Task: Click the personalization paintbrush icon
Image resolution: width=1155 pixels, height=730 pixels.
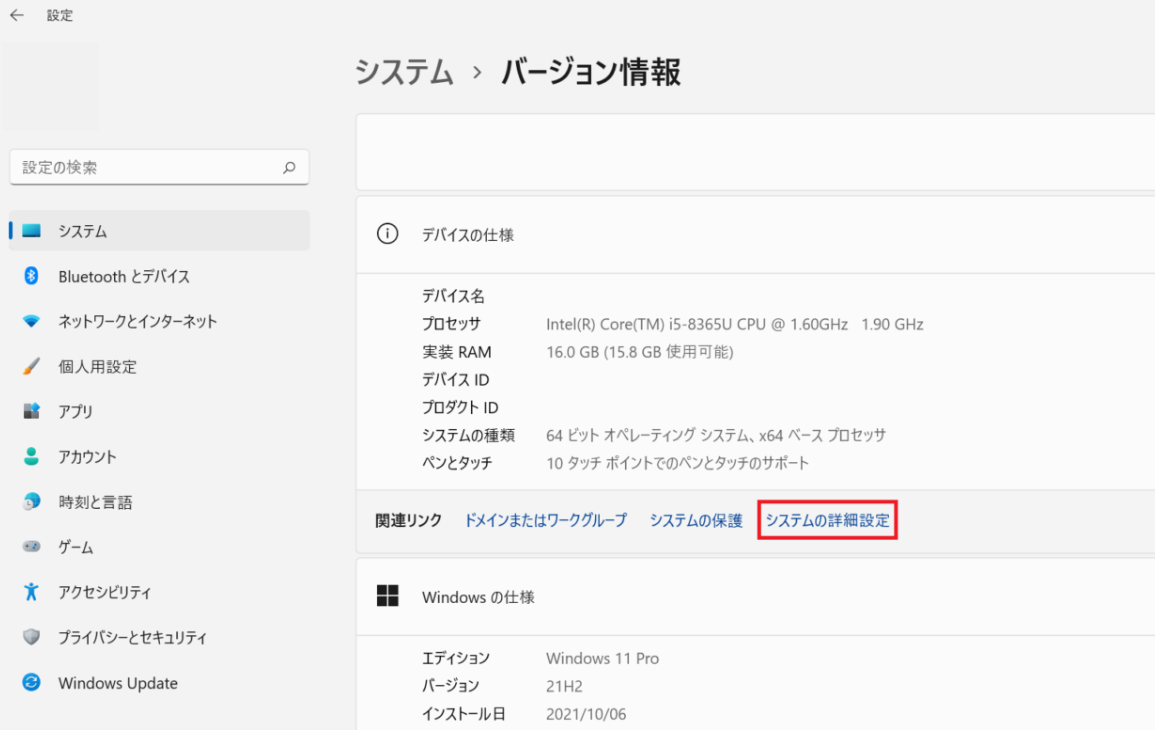Action: point(31,366)
